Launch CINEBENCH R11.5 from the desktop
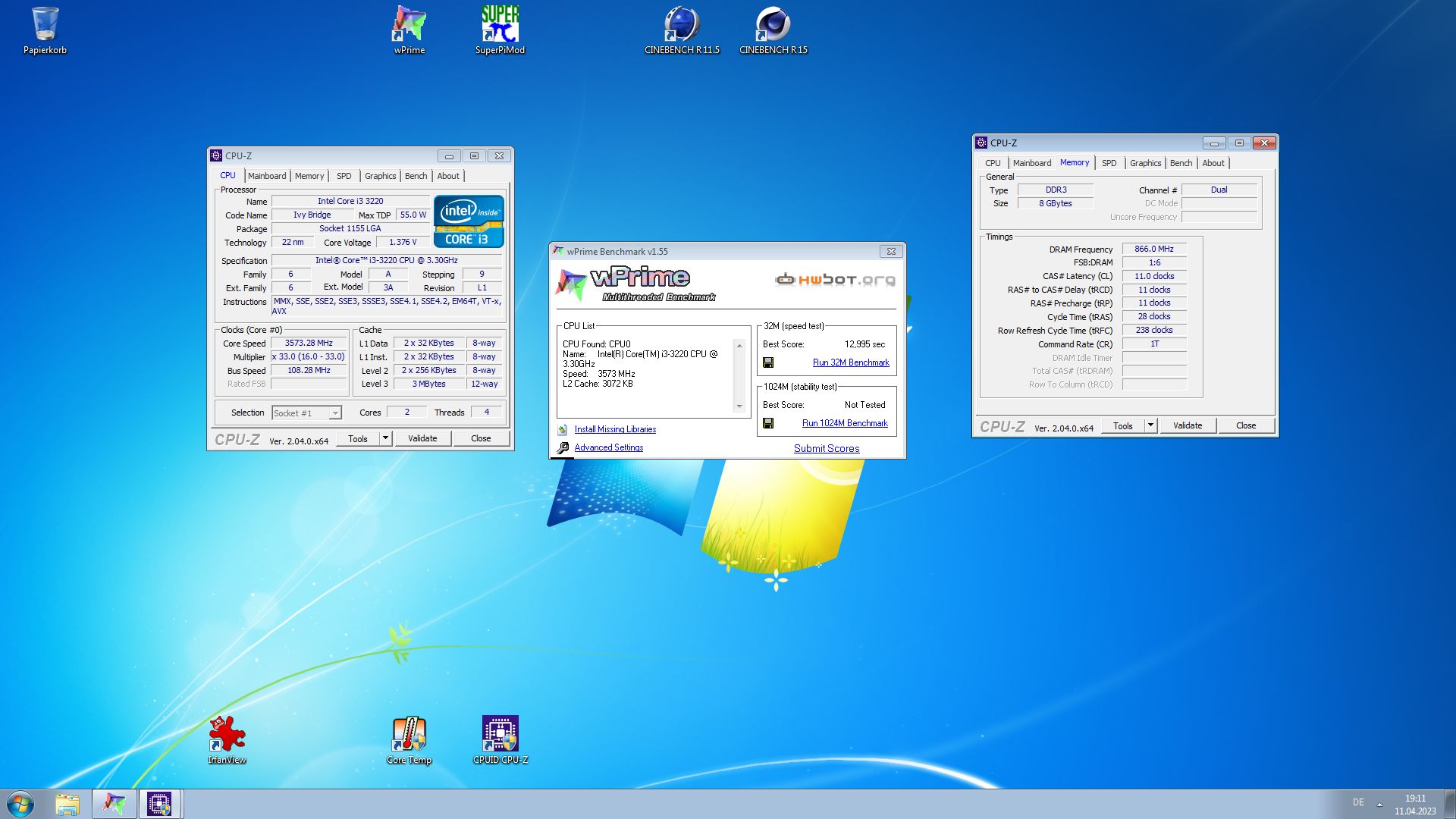 pos(682,30)
